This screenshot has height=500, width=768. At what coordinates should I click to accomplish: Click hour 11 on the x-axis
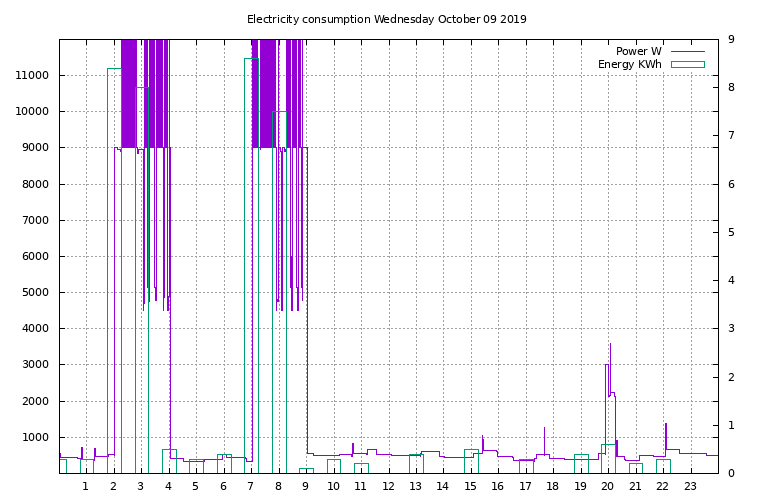click(x=360, y=486)
